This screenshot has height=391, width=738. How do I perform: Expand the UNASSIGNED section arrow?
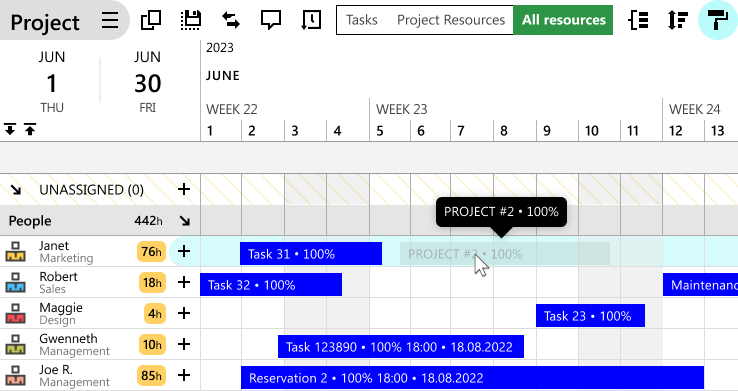(16, 190)
